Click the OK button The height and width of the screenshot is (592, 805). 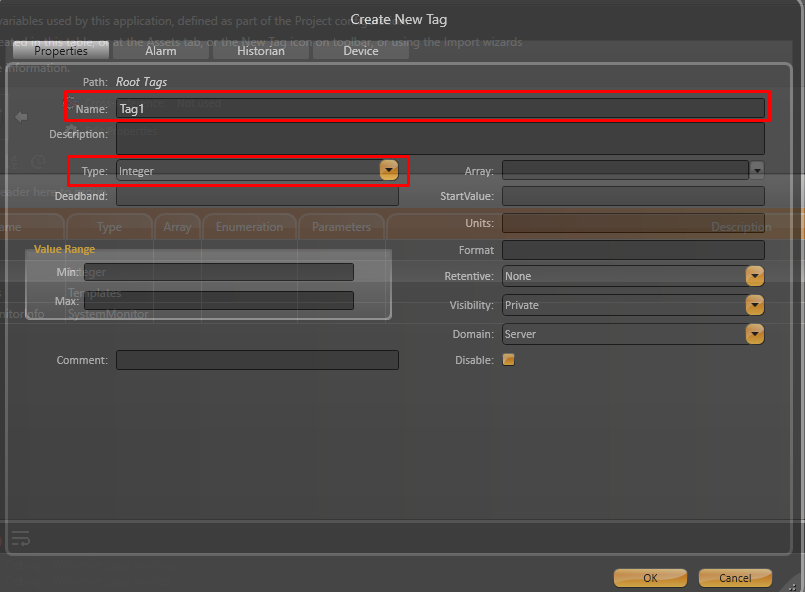point(650,577)
